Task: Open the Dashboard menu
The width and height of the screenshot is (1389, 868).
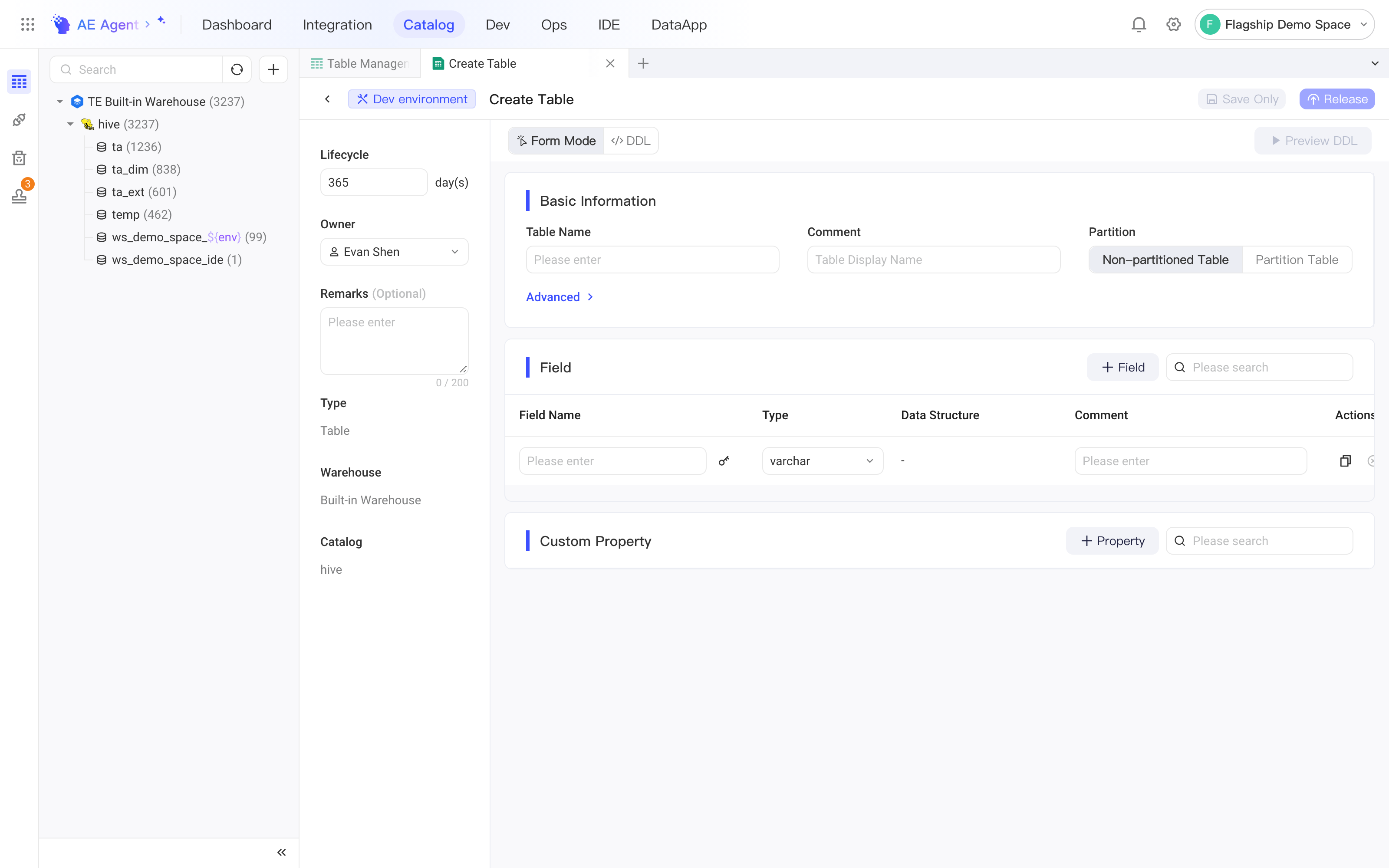Action: 237,24
